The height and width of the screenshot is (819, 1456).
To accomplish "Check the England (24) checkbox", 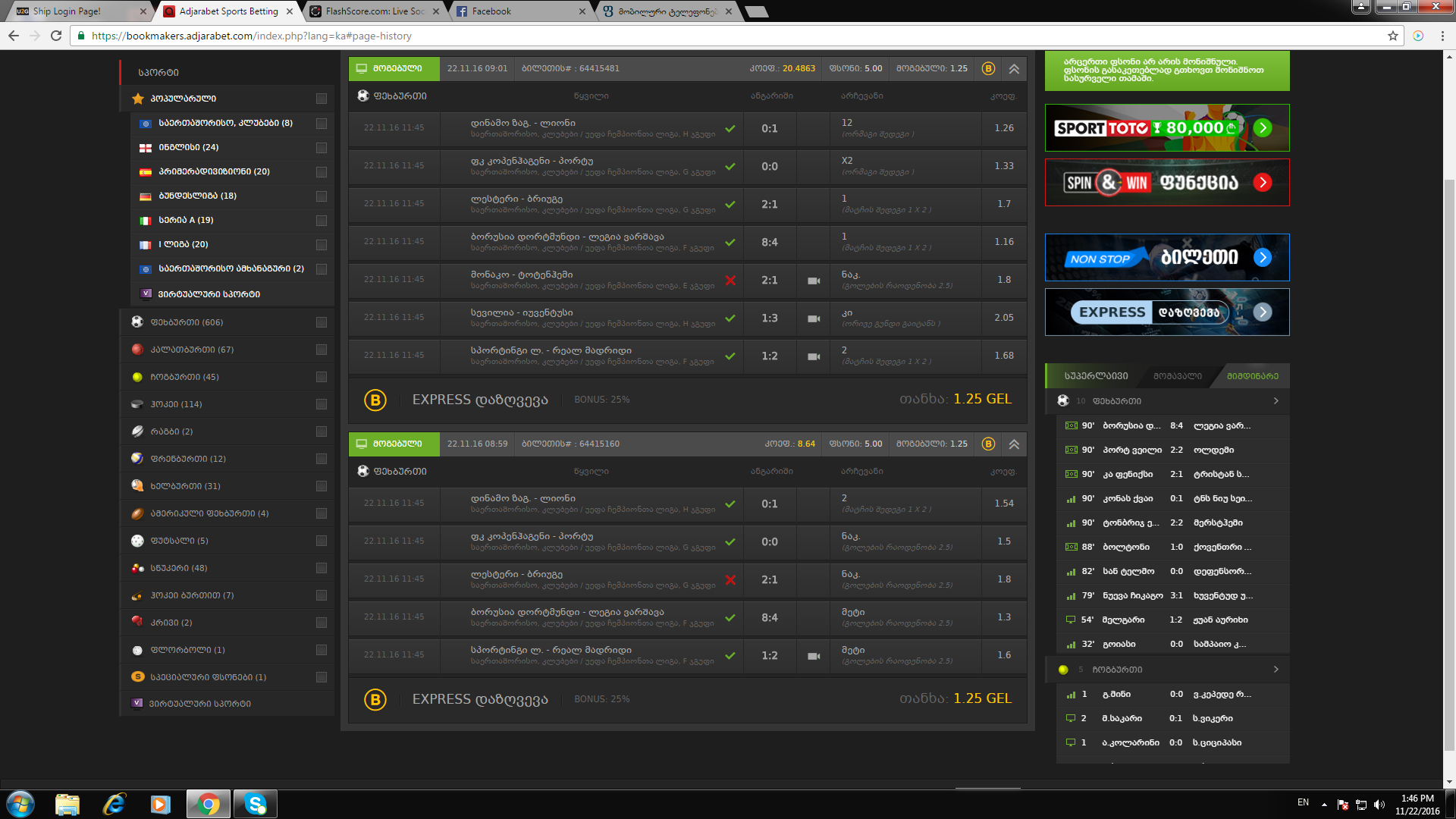I will (322, 148).
